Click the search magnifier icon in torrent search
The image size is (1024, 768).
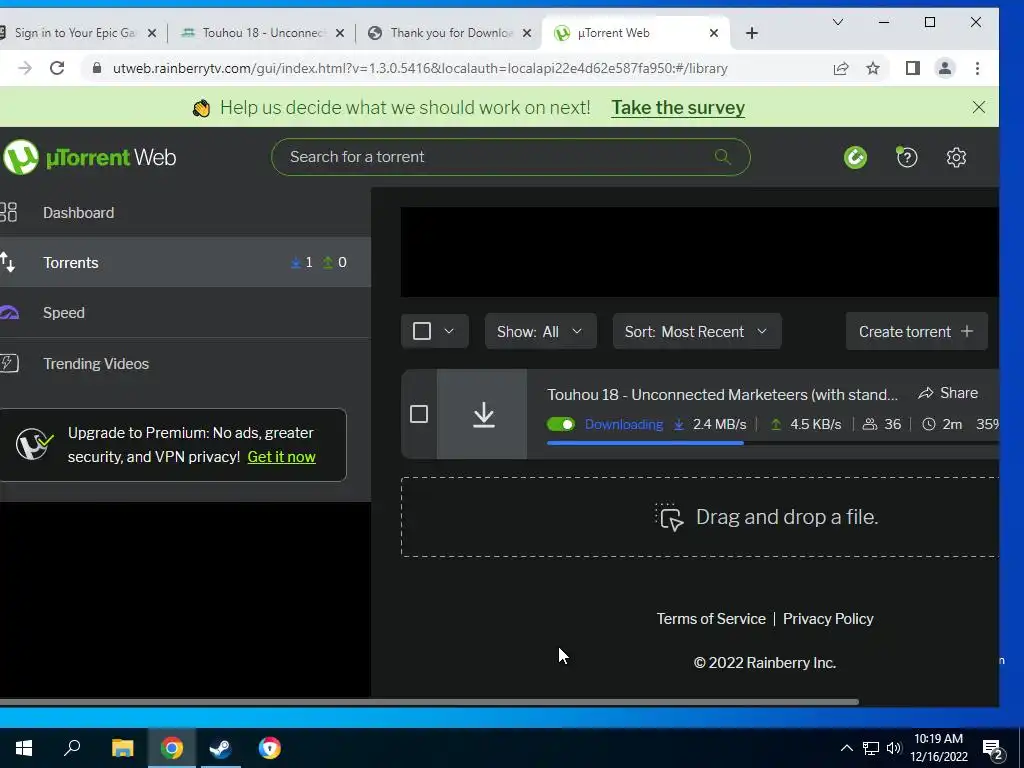coord(722,157)
